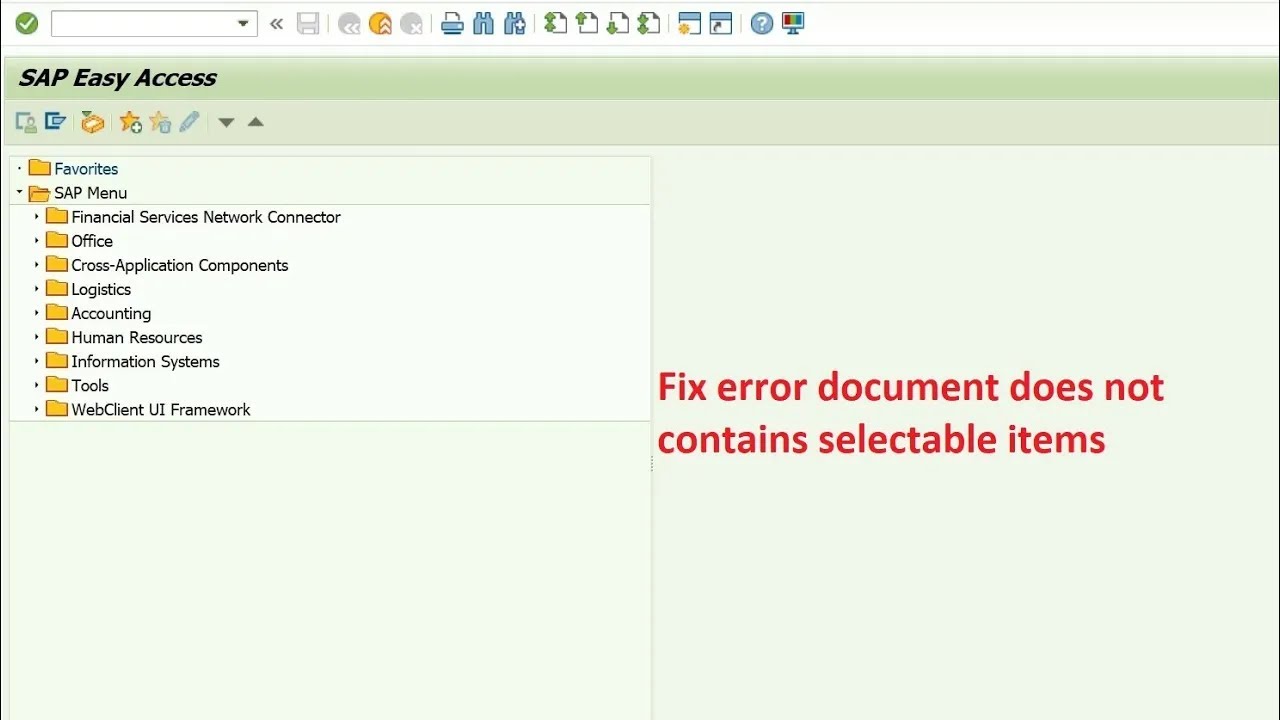Open the command field history dropdown arrow
Viewport: 1280px width, 720px height.
243,24
